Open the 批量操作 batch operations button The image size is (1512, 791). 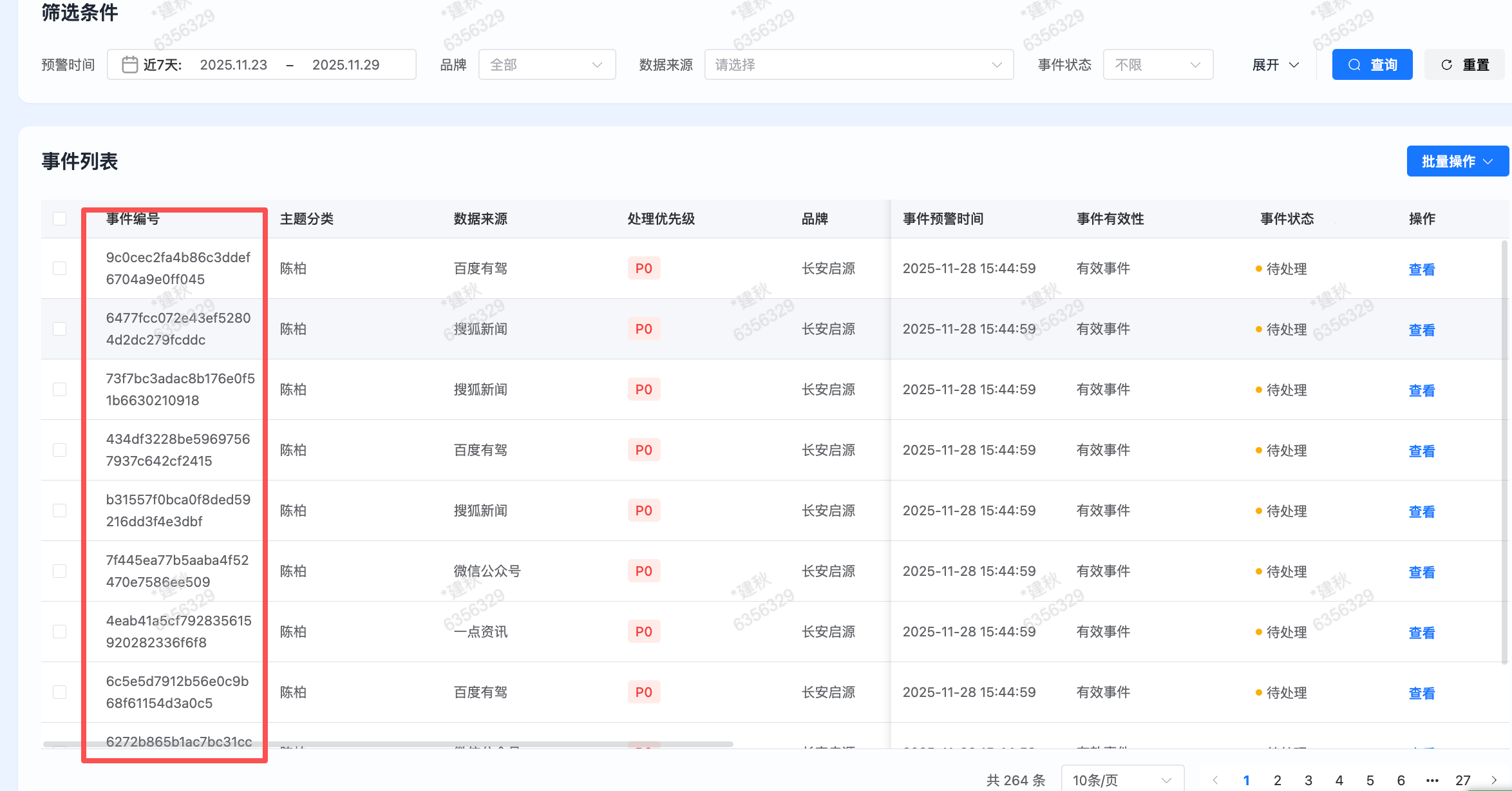(1457, 161)
